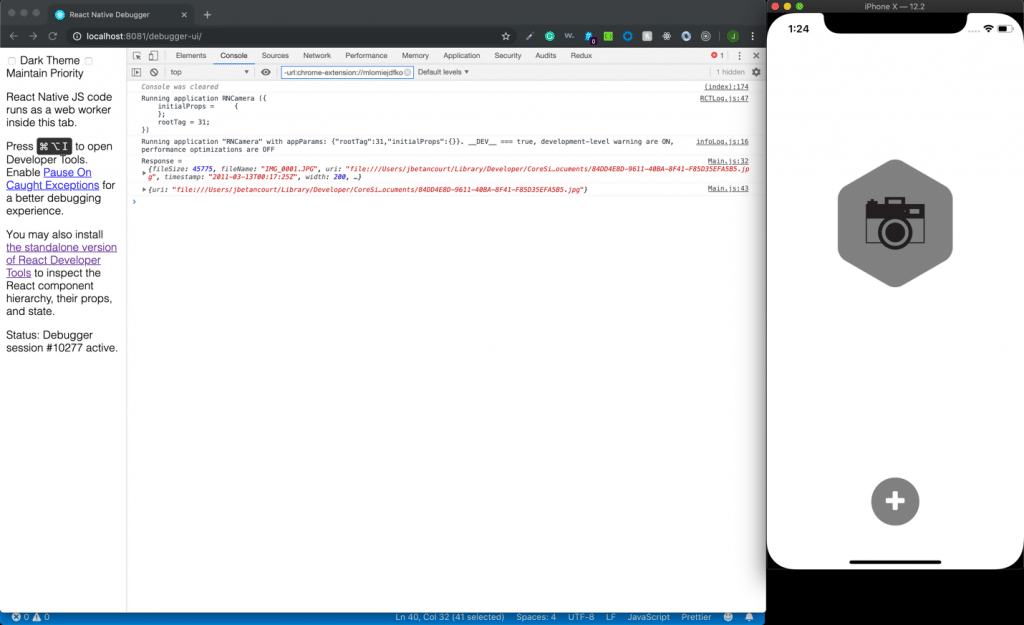This screenshot has width=1024, height=625.
Task: Select the inspect element tool in DevTools
Action: coord(138,55)
